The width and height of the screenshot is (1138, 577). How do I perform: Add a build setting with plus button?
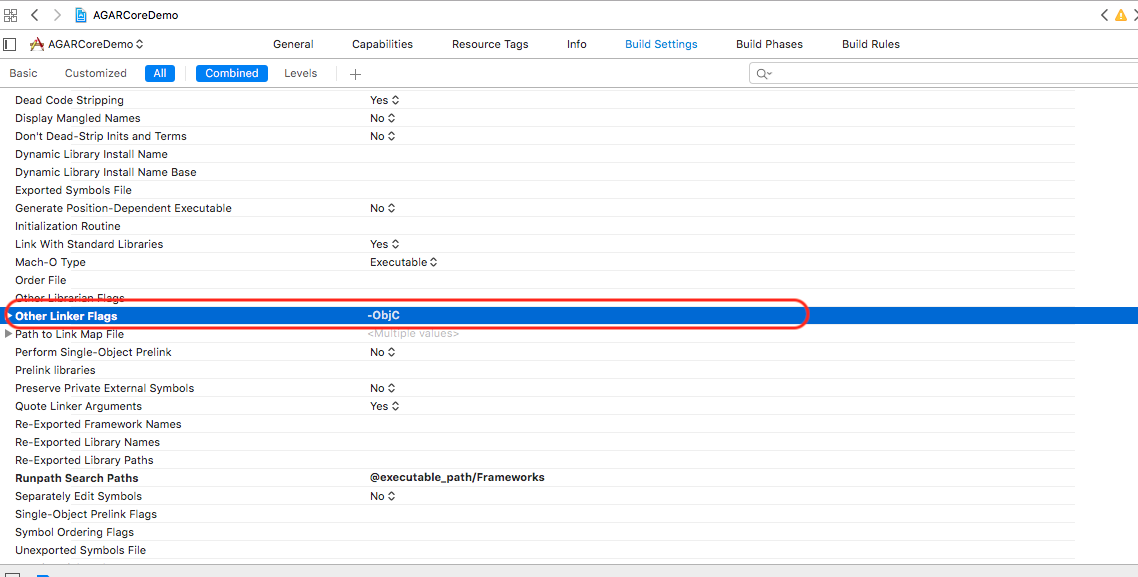tap(355, 73)
